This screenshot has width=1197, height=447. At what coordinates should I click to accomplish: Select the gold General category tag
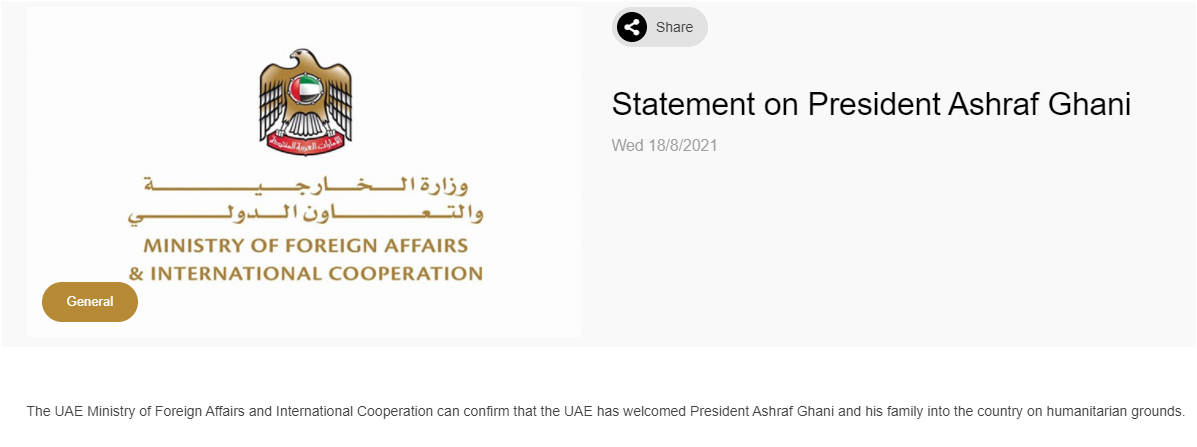click(90, 302)
